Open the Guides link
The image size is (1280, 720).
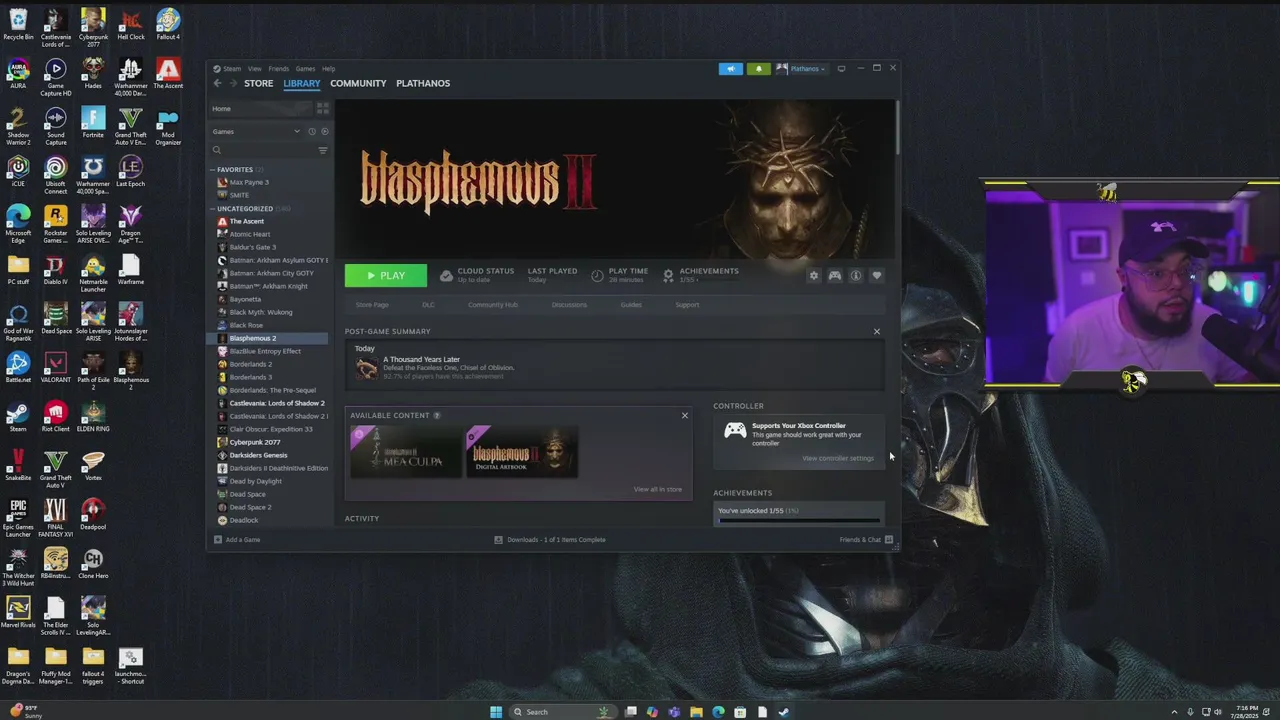(x=631, y=305)
